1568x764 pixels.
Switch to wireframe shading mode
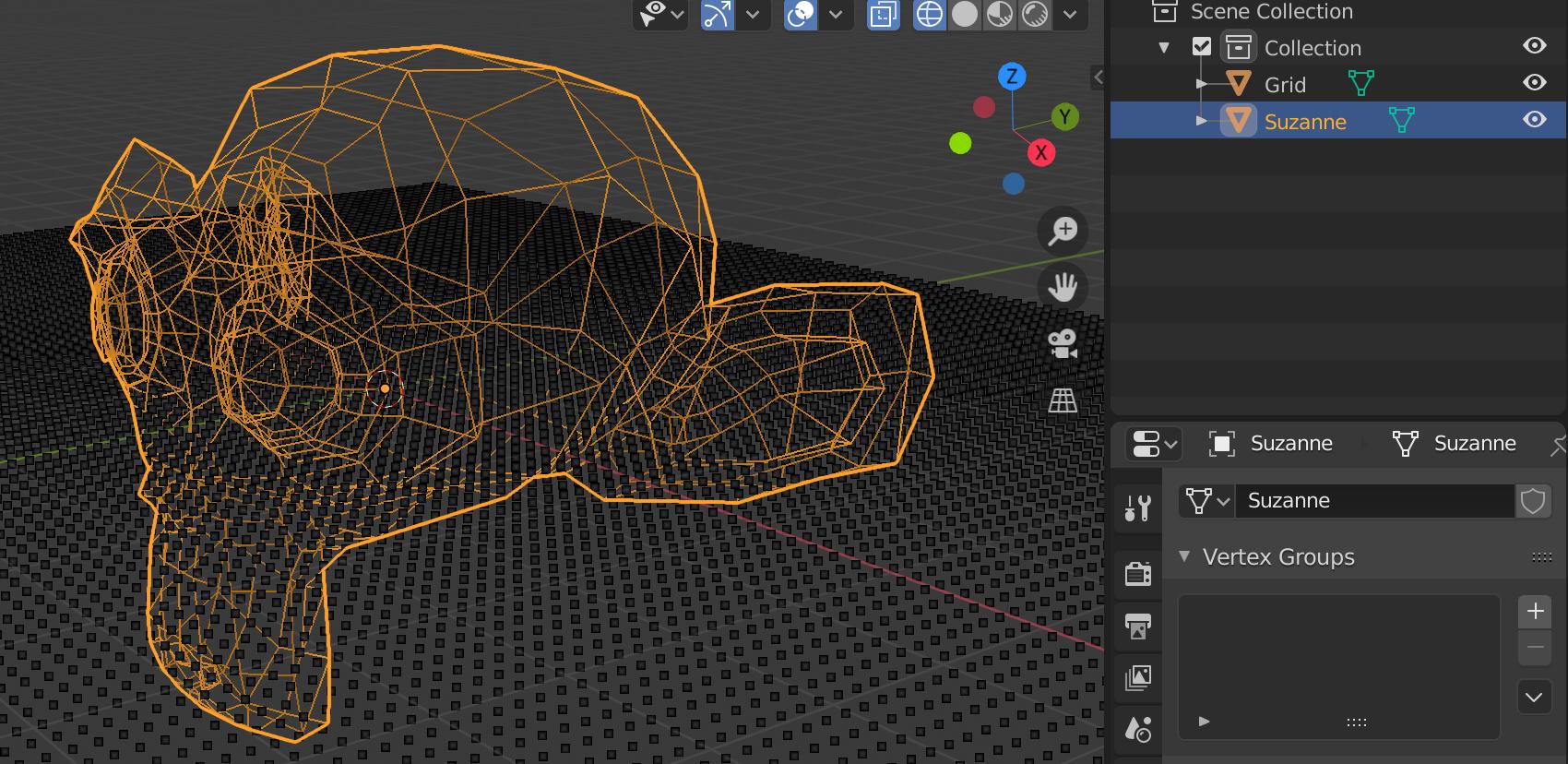(x=930, y=14)
